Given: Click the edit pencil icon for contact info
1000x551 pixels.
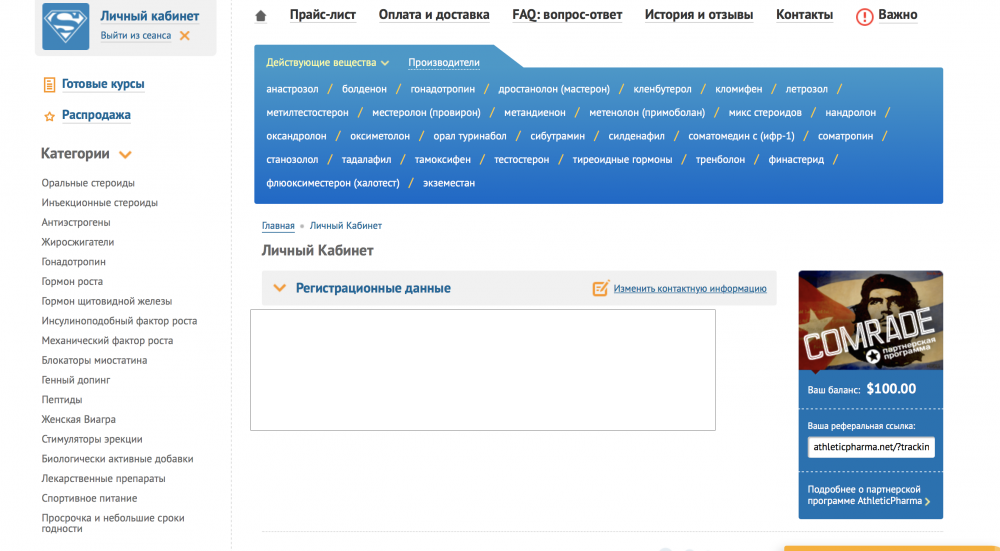Looking at the screenshot, I should click(x=600, y=288).
